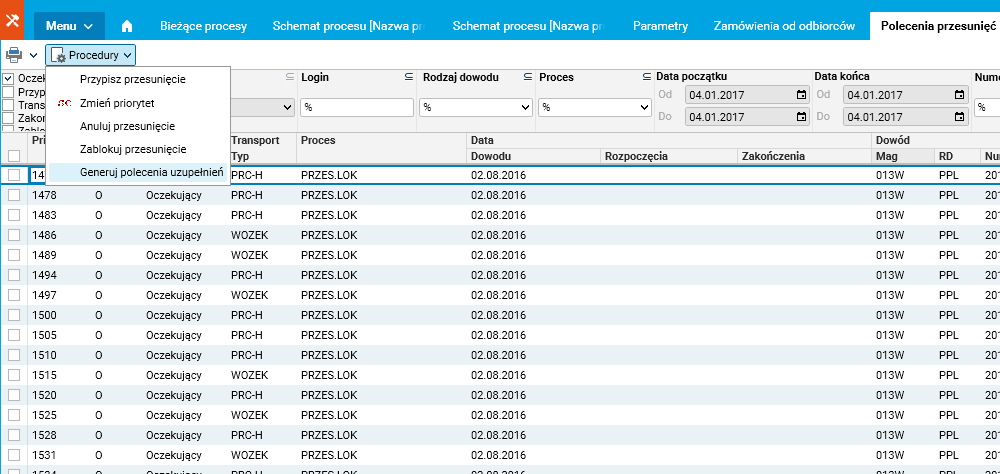The width and height of the screenshot is (1000, 474).
Task: Click the Procedury toolbar button
Action: tap(91, 56)
